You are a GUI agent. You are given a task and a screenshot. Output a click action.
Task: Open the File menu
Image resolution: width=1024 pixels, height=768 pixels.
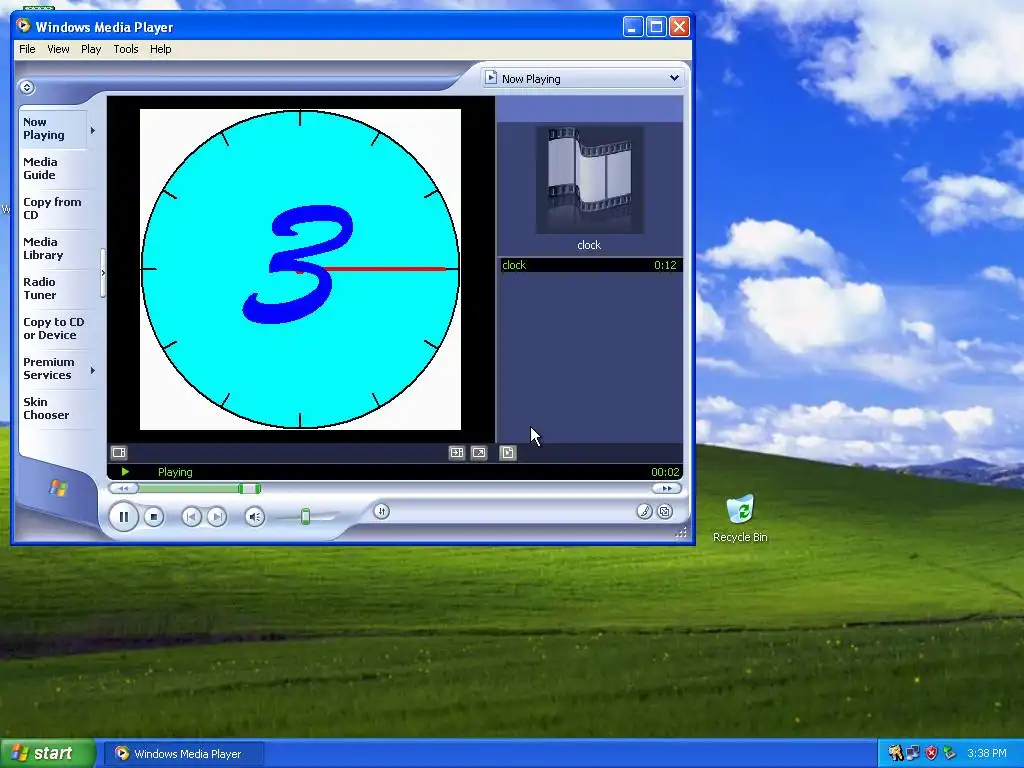coord(27,49)
